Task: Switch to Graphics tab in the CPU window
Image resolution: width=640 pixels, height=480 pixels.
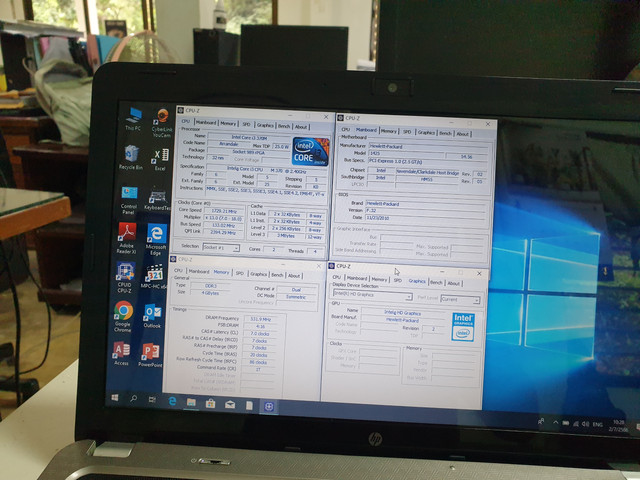Action: [x=265, y=125]
